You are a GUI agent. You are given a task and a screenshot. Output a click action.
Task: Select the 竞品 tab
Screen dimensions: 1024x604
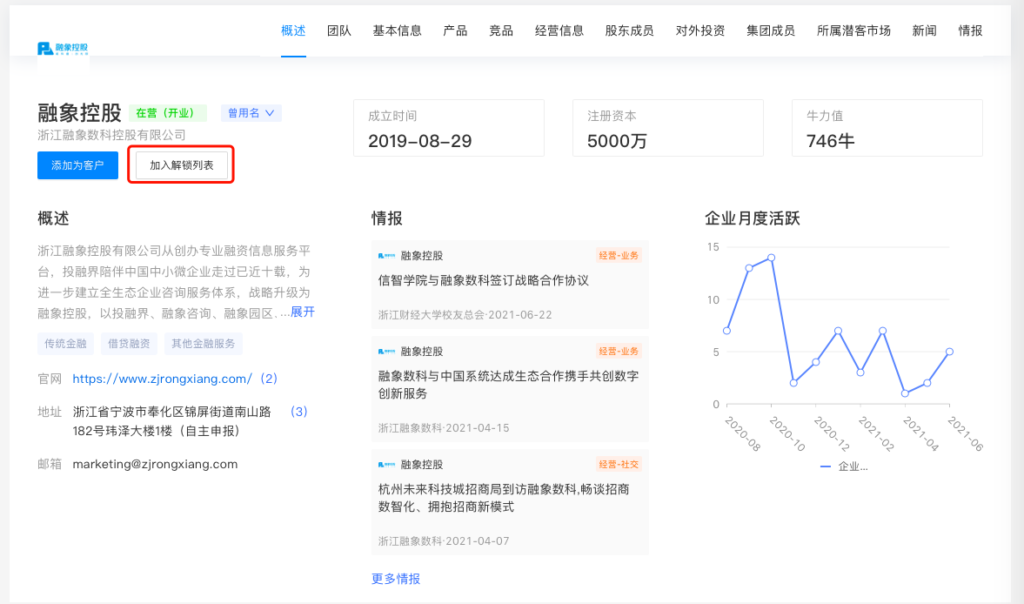click(x=501, y=31)
